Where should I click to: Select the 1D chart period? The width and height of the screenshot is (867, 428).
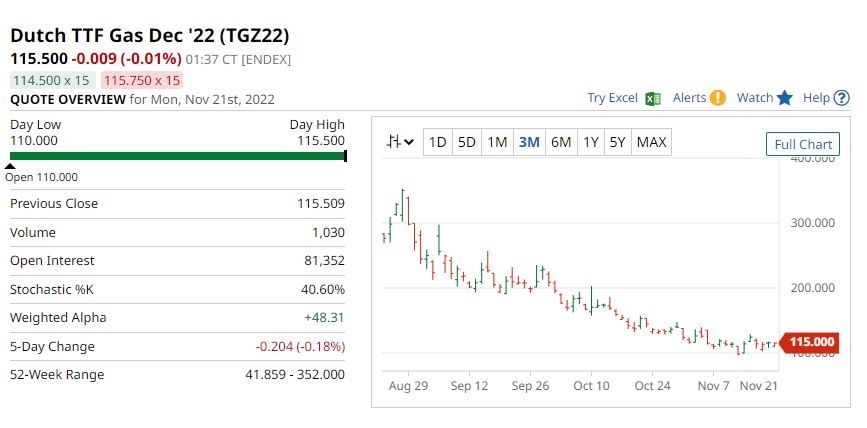tap(437, 142)
